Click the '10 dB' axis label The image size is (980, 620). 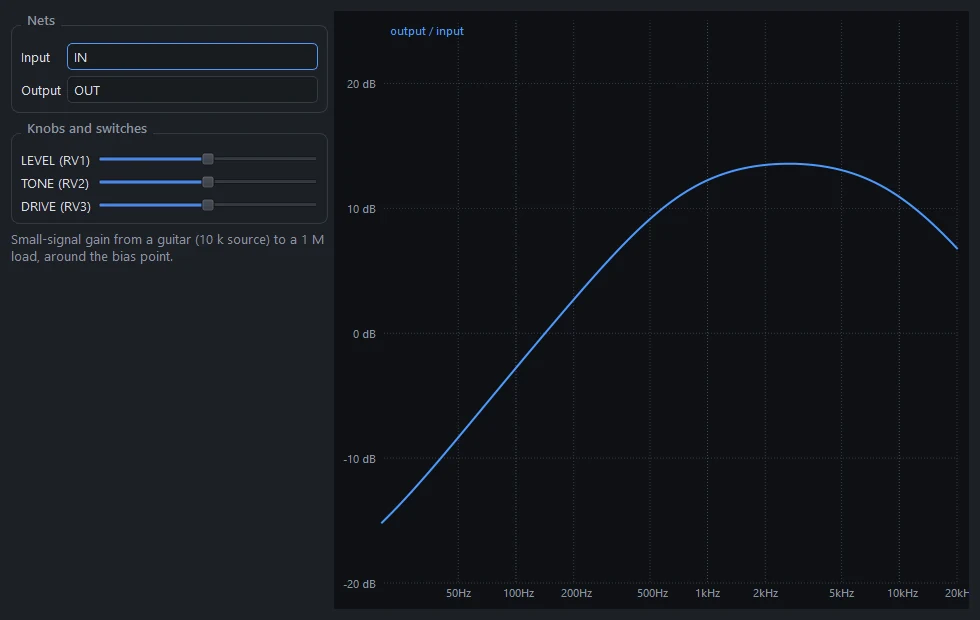361,209
